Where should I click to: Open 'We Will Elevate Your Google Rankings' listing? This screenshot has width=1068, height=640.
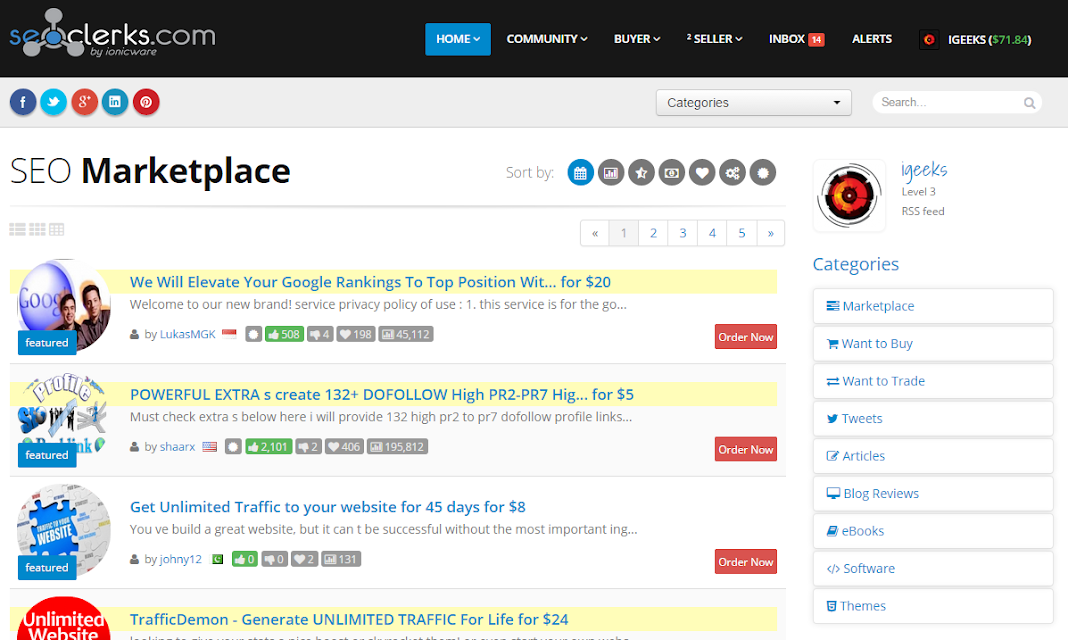pos(370,282)
